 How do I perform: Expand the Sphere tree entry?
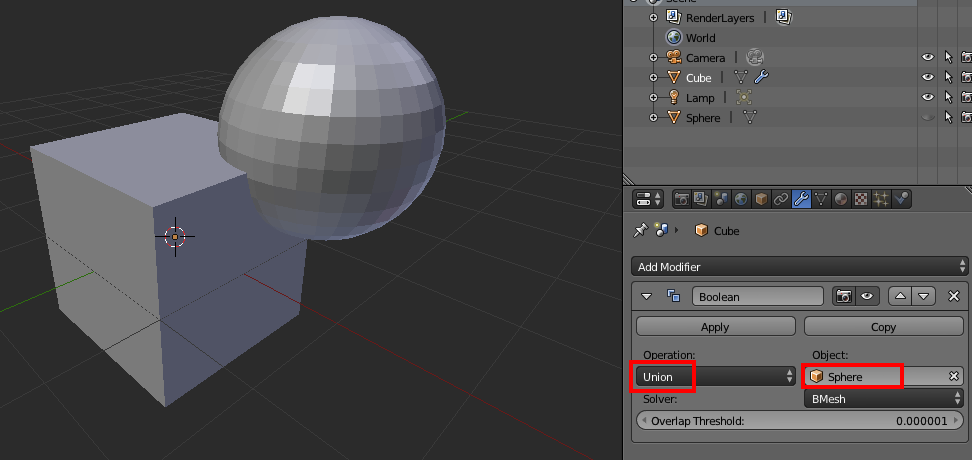[653, 117]
